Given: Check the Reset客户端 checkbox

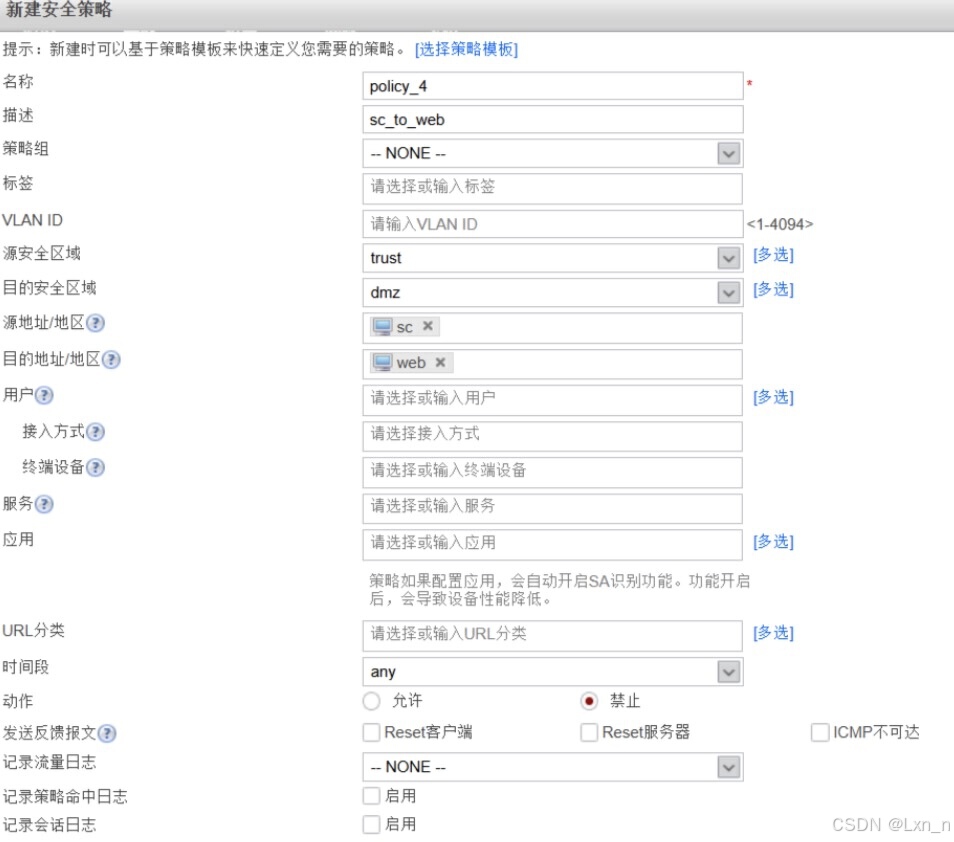Looking at the screenshot, I should [x=371, y=732].
